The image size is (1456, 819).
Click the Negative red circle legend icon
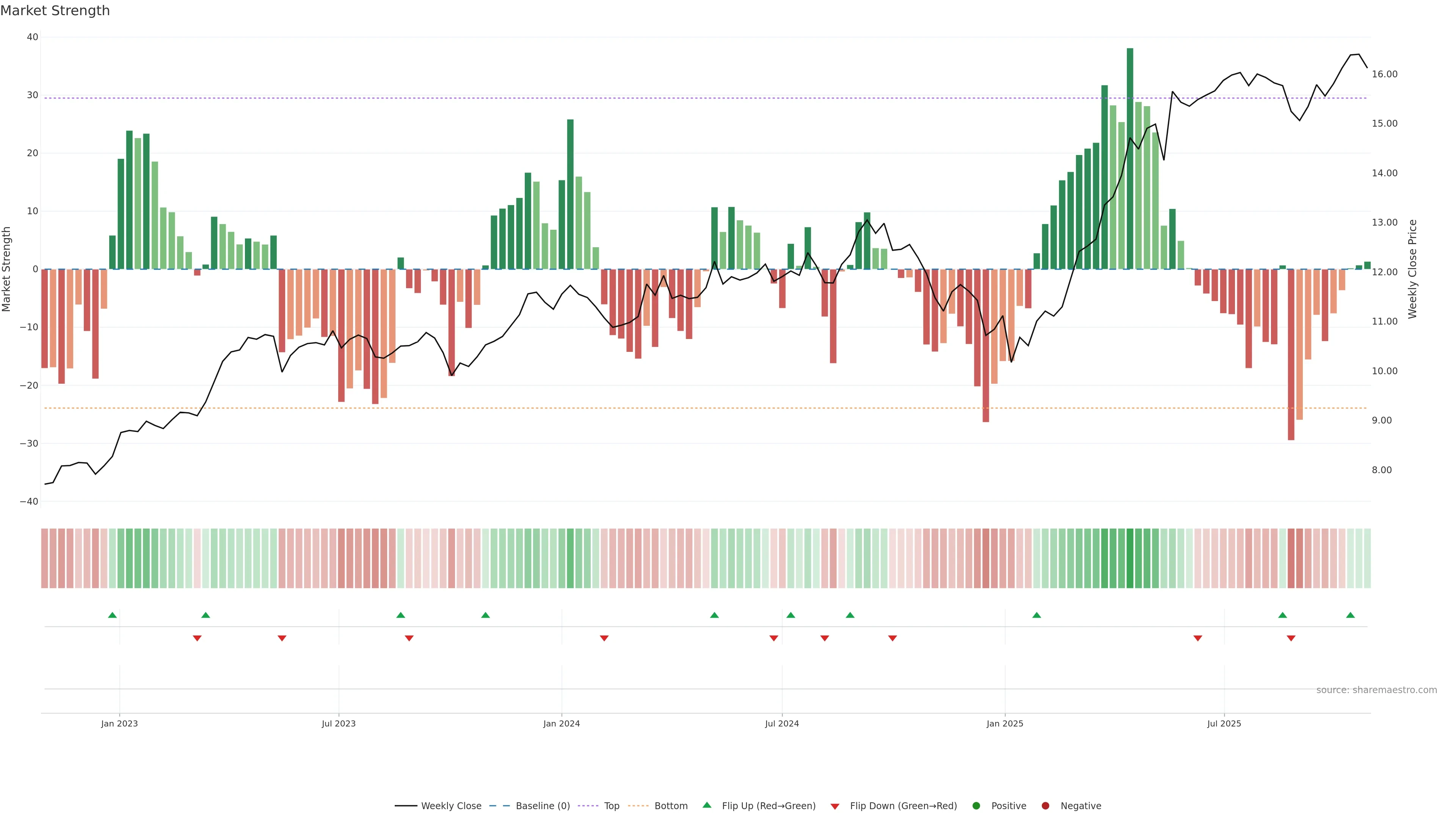click(1045, 806)
